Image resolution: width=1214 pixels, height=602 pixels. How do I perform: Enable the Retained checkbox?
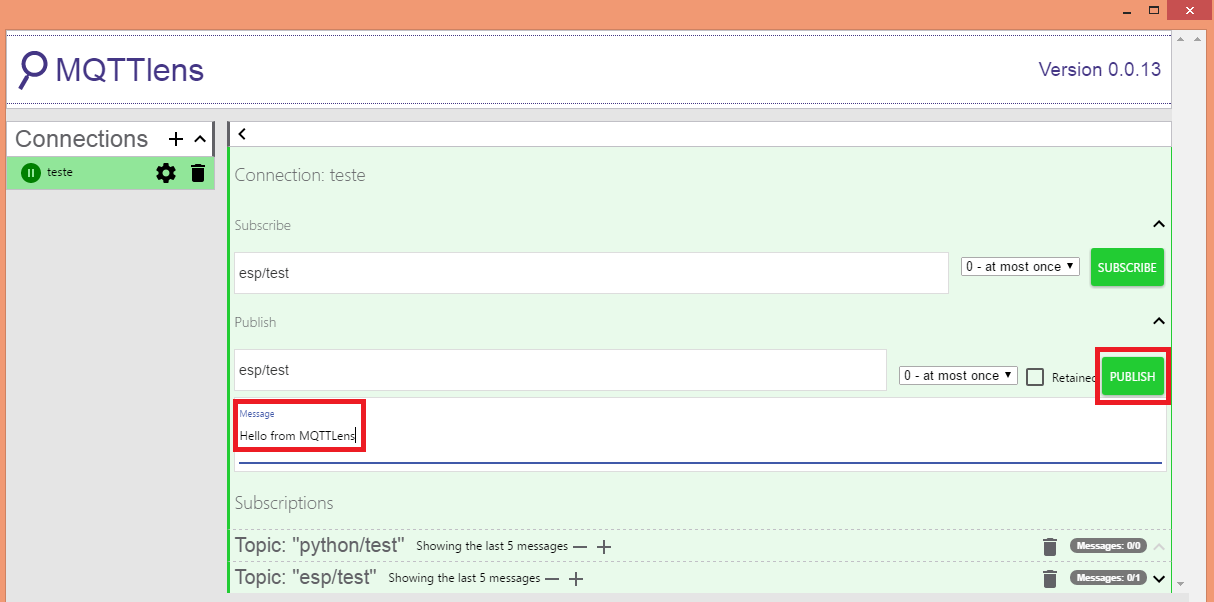tap(1035, 375)
